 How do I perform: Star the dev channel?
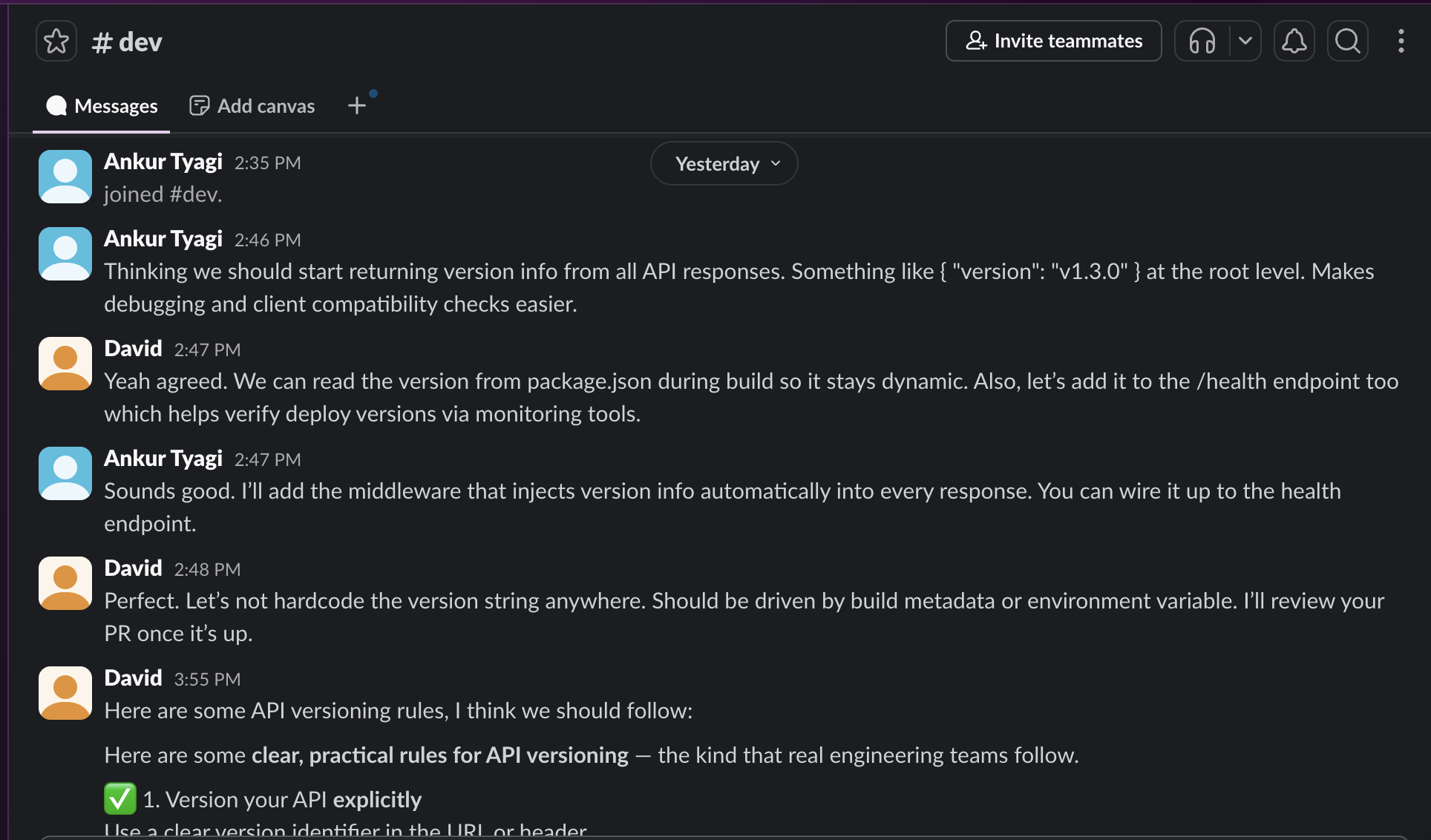[56, 42]
